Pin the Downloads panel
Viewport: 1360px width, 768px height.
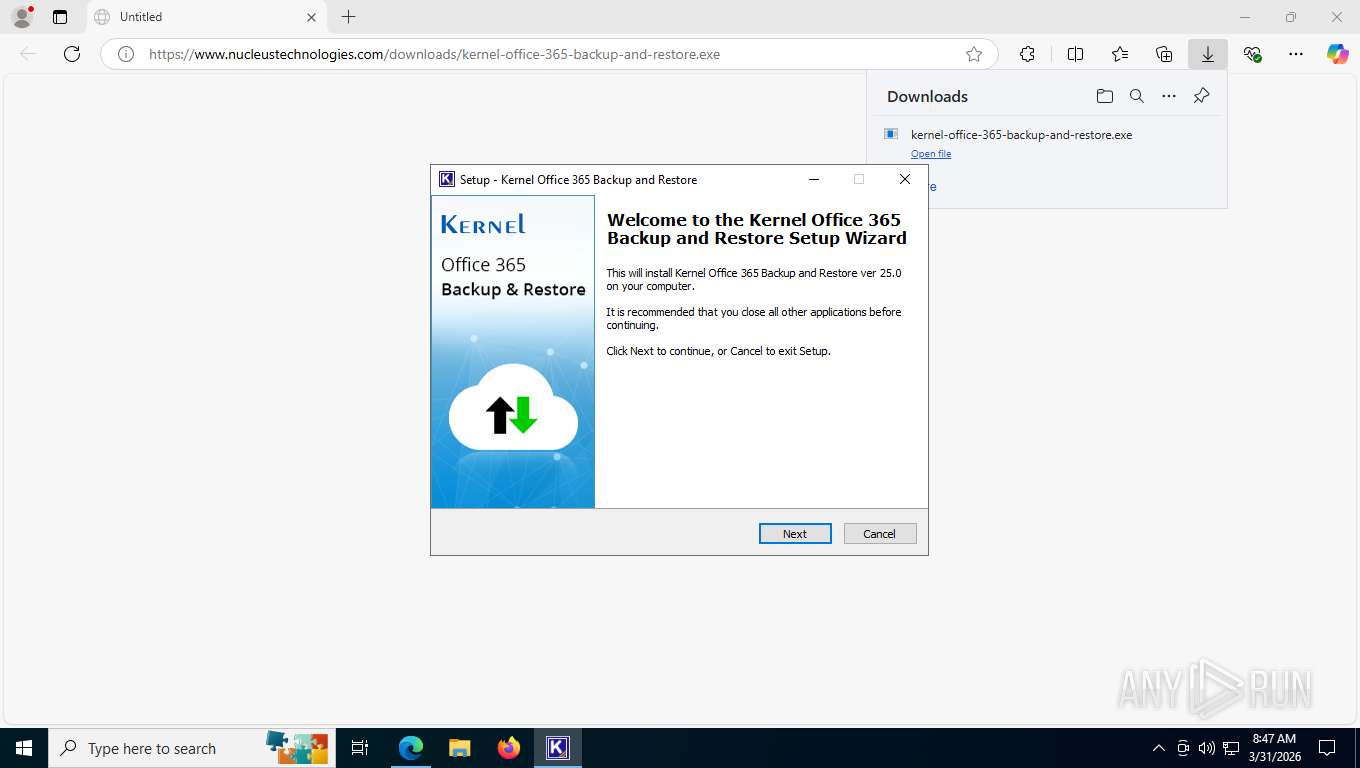[x=1202, y=96]
